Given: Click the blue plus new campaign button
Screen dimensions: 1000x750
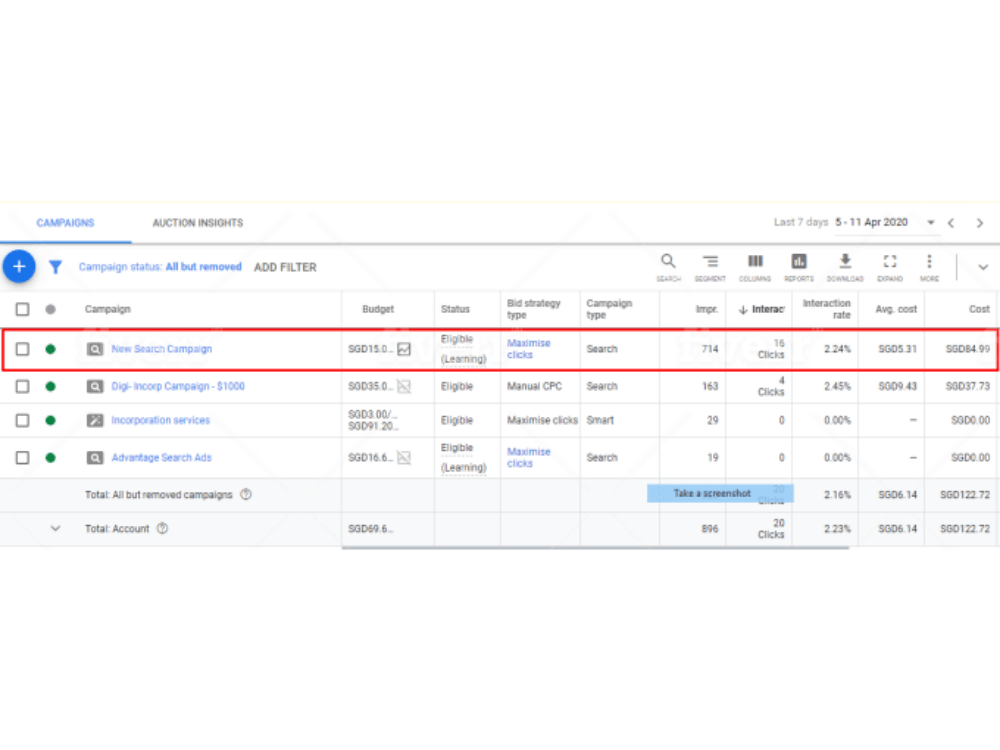Looking at the screenshot, I should pyautogui.click(x=19, y=266).
